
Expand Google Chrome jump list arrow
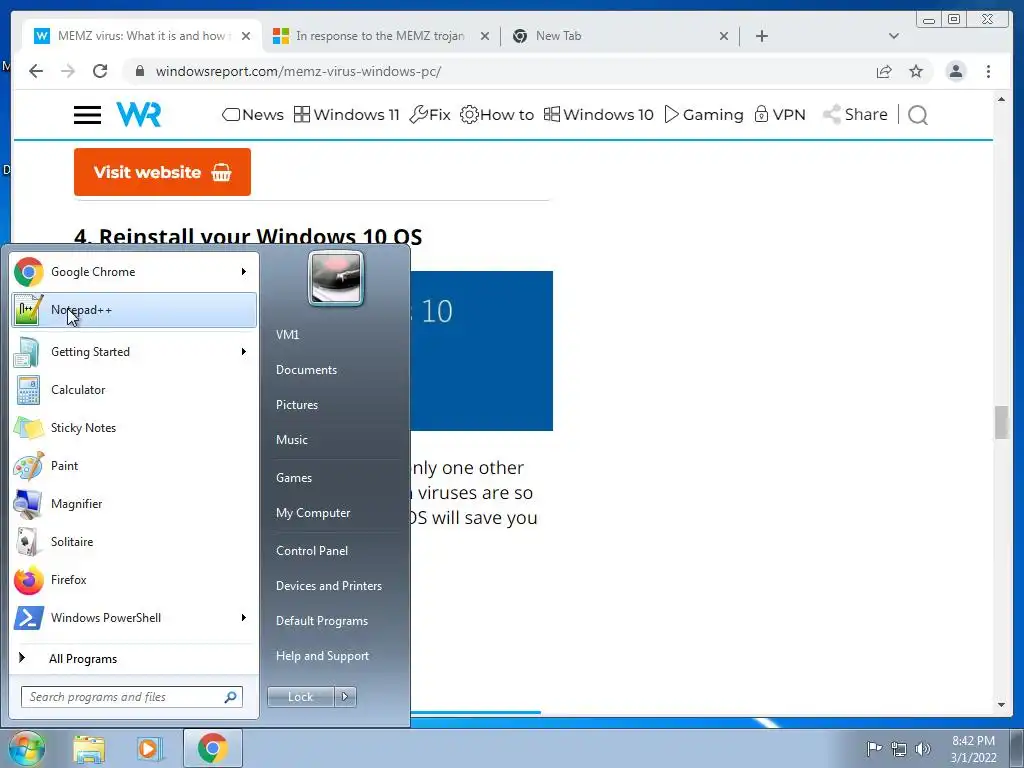coord(244,271)
